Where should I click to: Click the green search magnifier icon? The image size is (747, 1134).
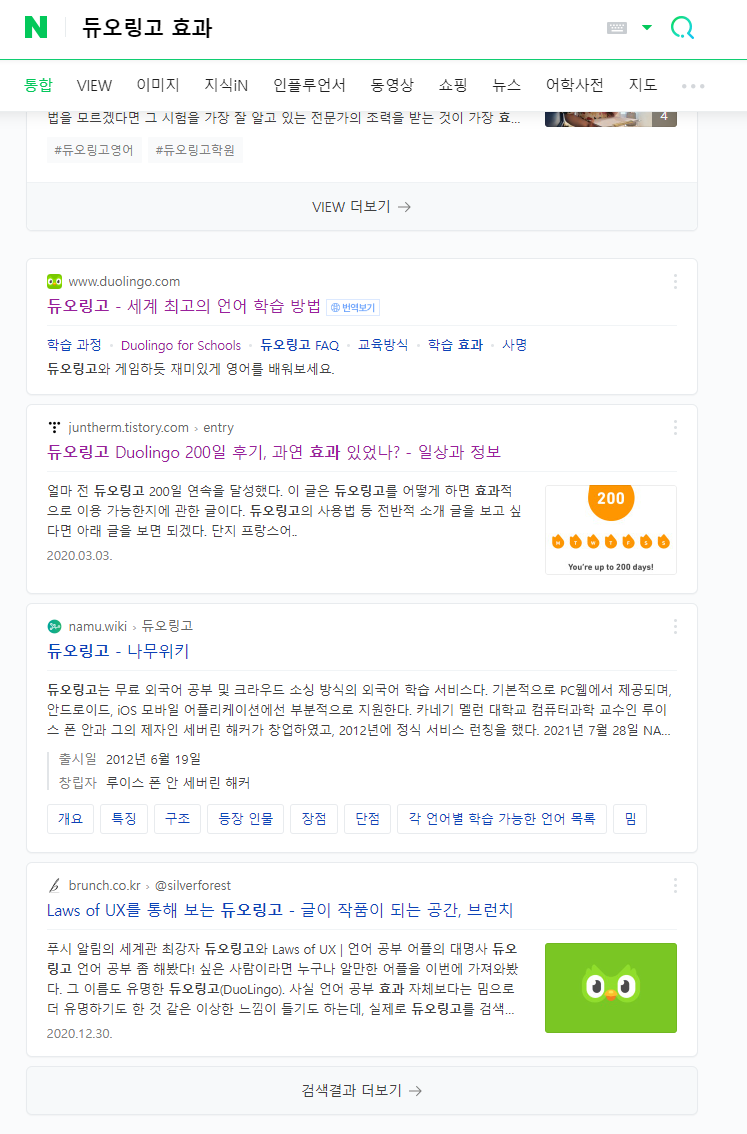(682, 27)
